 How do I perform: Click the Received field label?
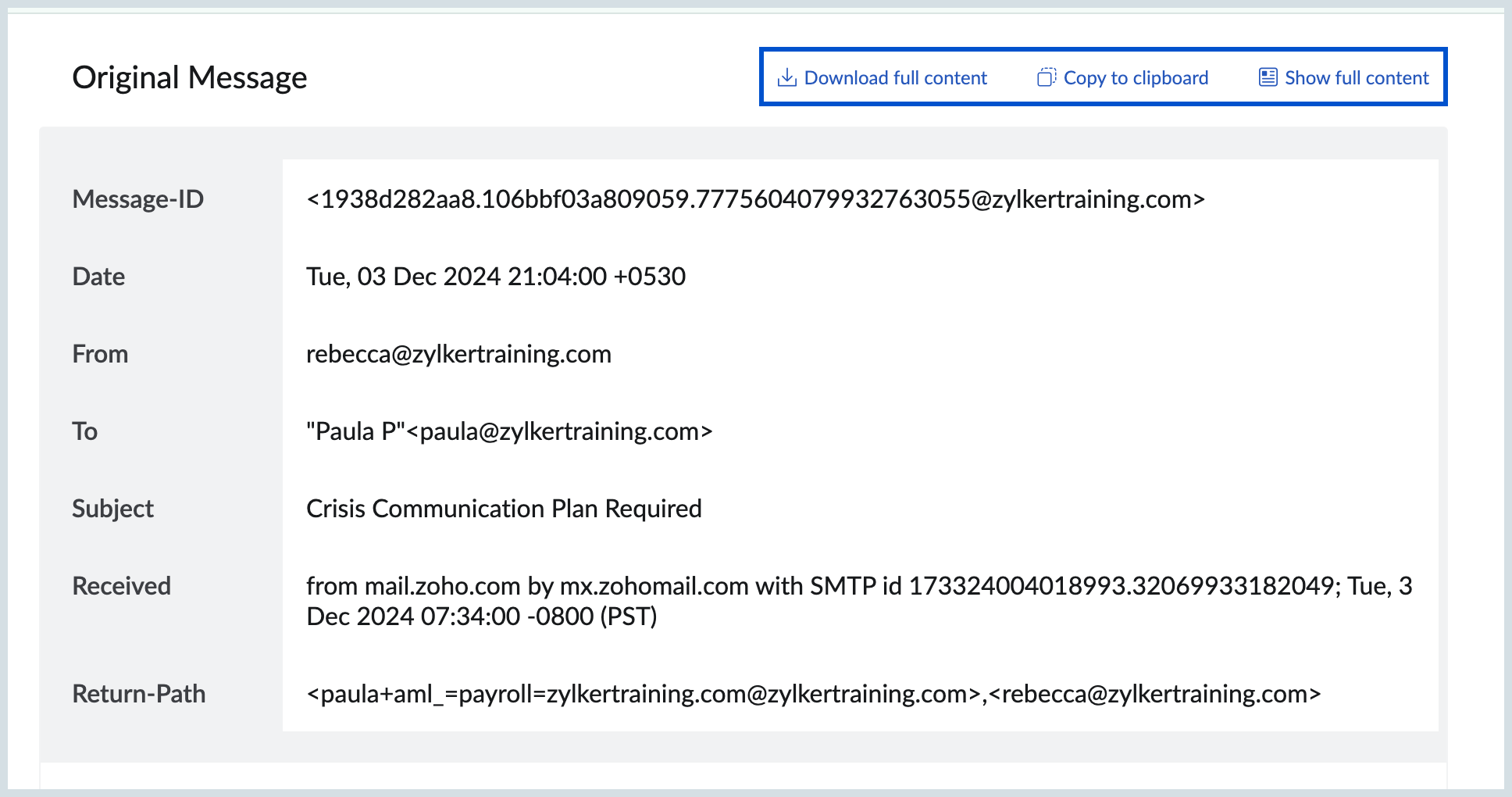click(122, 586)
